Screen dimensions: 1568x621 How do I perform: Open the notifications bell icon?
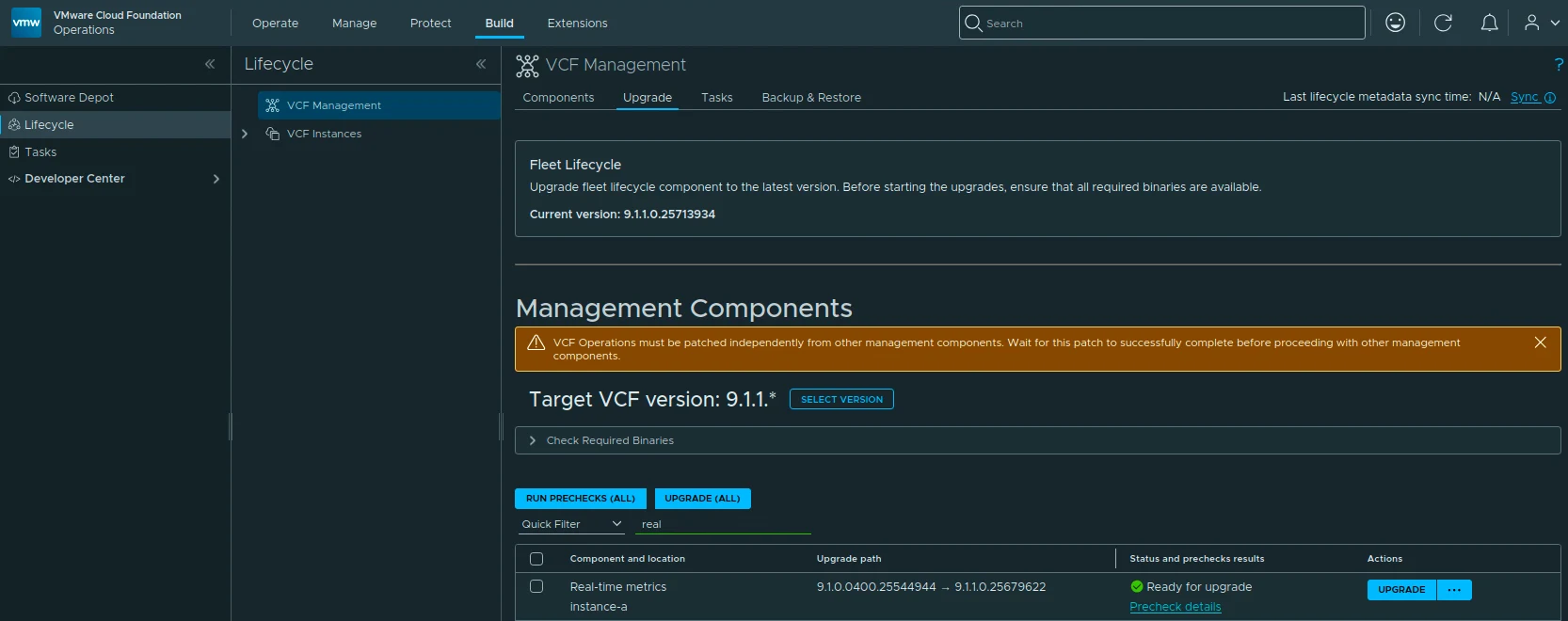pyautogui.click(x=1489, y=23)
